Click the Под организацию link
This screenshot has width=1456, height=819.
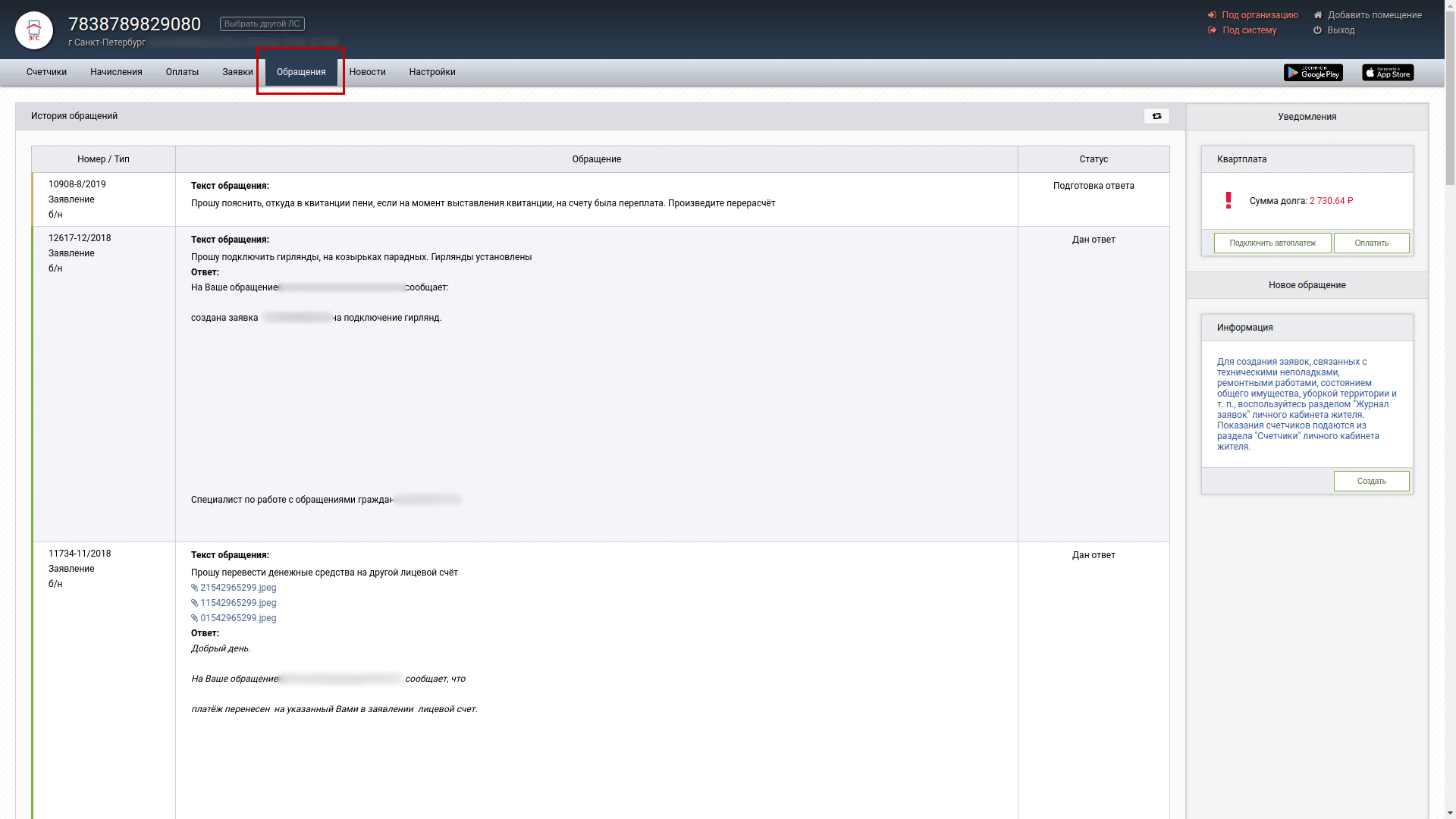[x=1260, y=15]
